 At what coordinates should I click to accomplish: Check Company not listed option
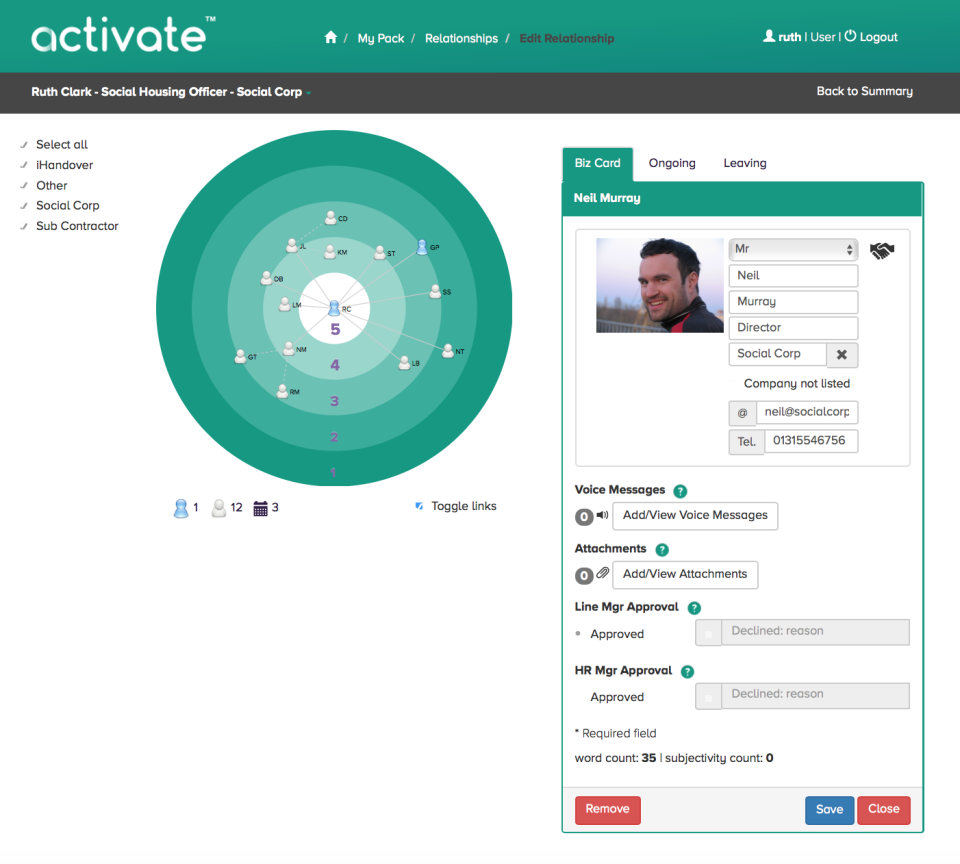click(x=734, y=383)
